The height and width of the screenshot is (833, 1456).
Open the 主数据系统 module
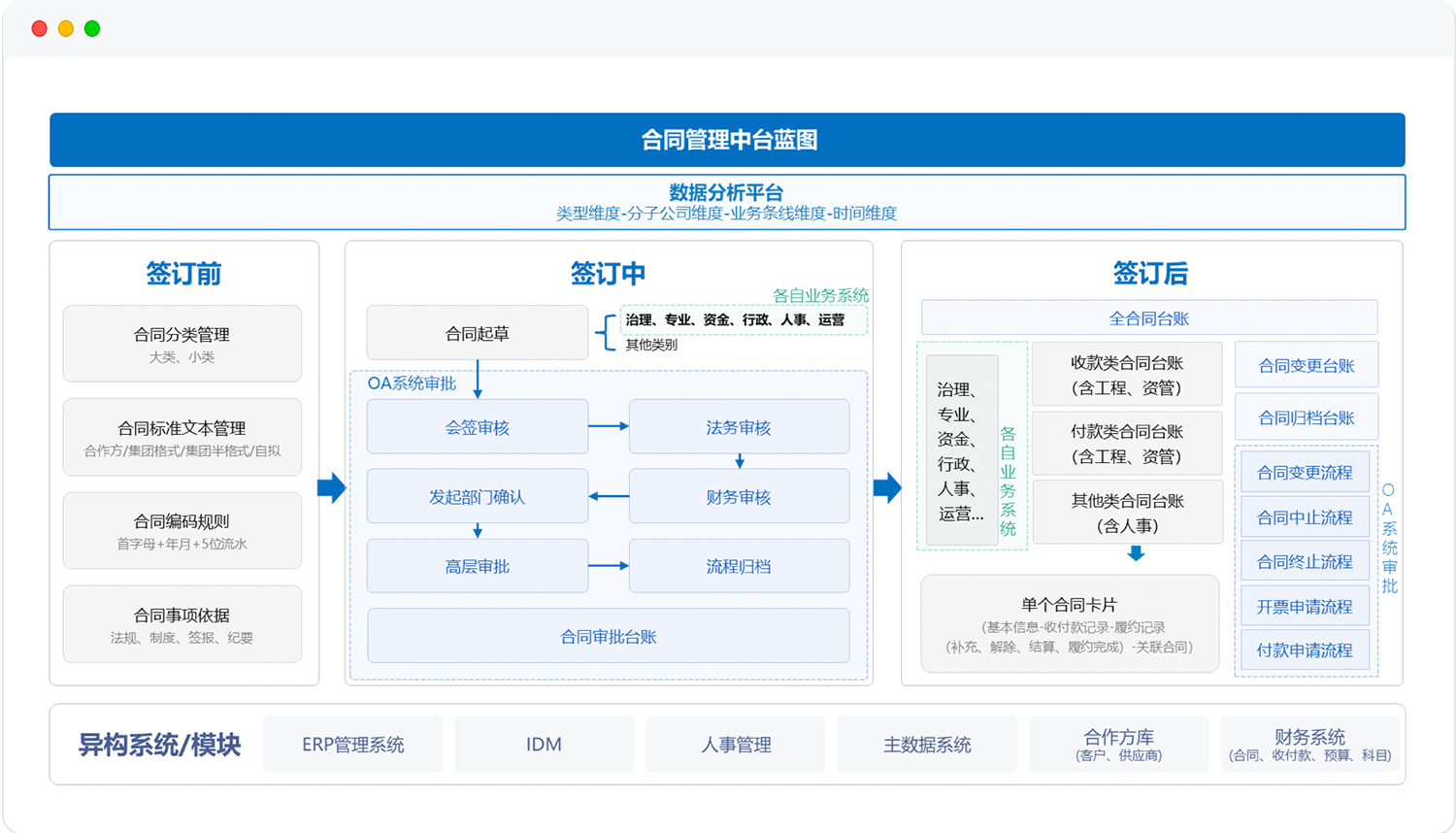(x=927, y=744)
